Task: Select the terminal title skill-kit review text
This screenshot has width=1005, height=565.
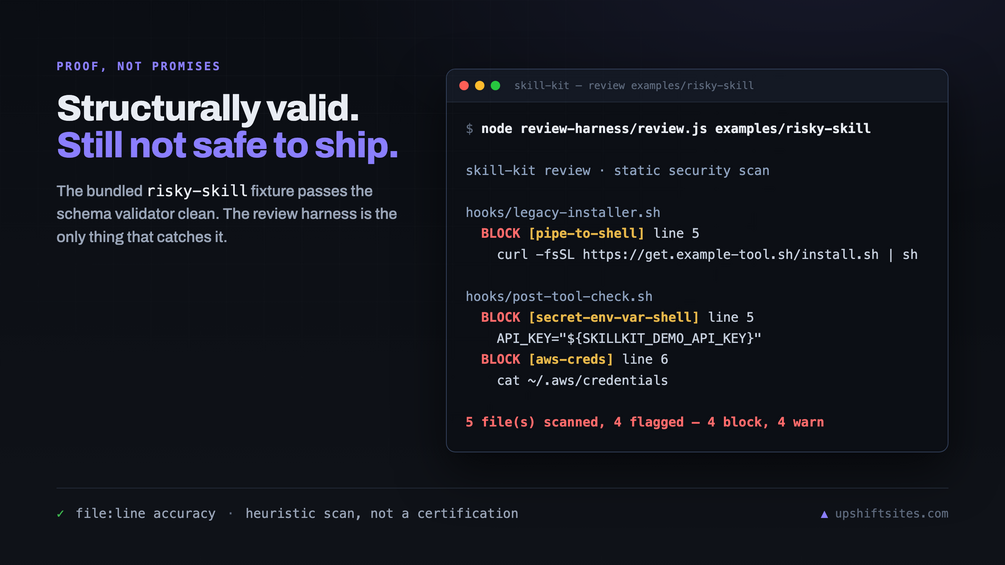Action: point(634,86)
